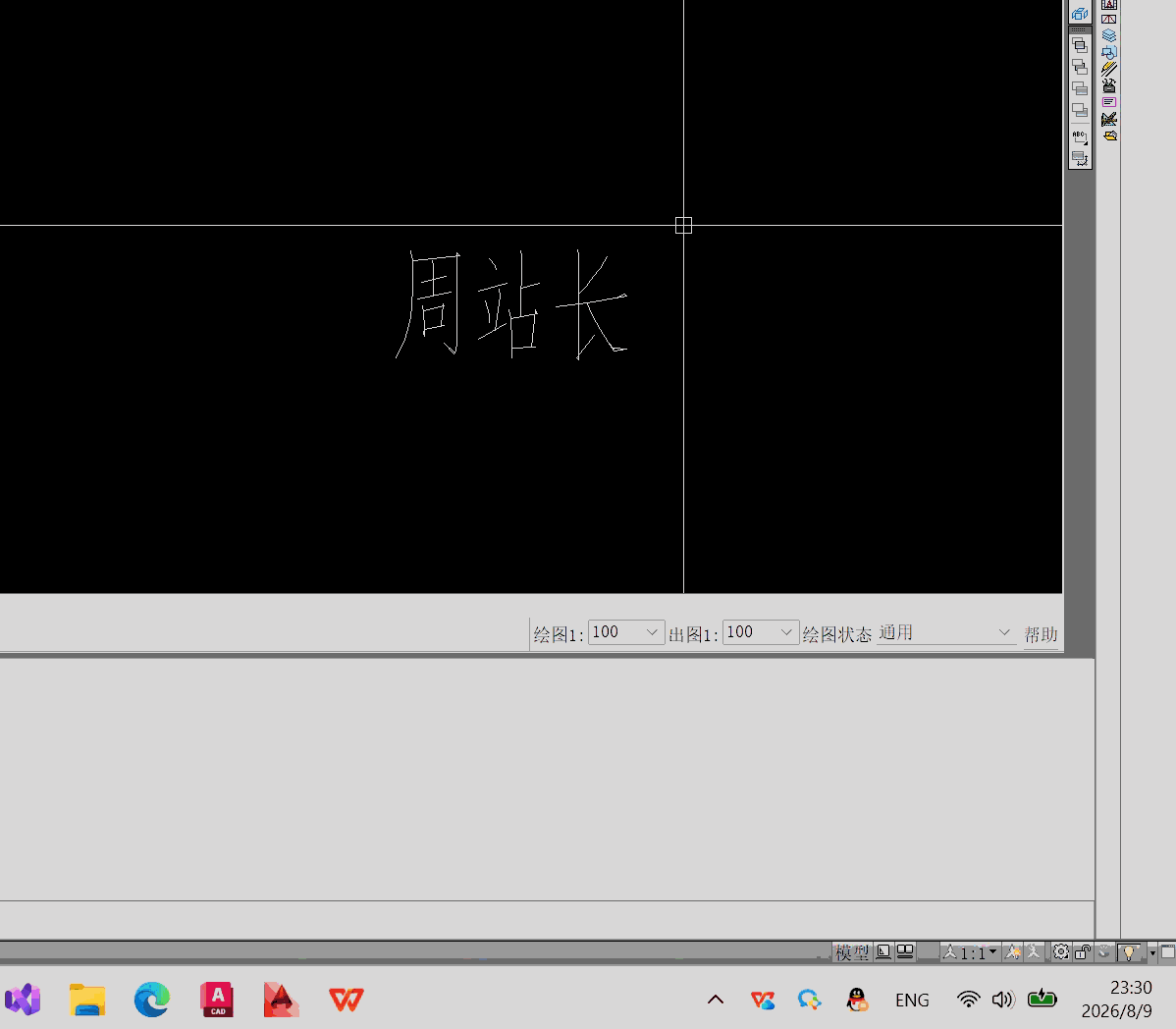
Task: Open the AutoCAD triangle icon in taskbar
Action: pyautogui.click(x=282, y=1000)
